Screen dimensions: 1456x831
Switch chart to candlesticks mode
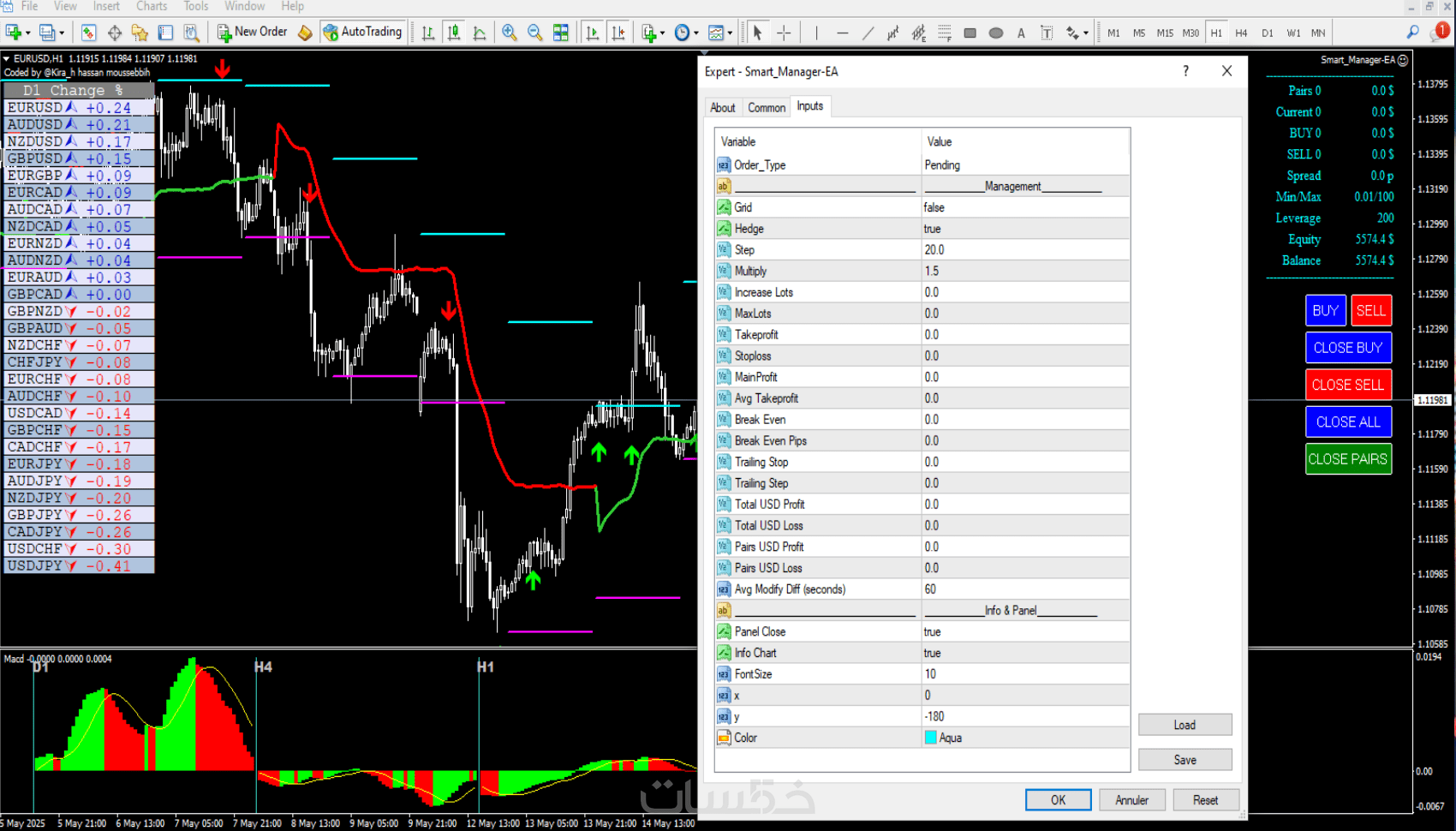(x=454, y=33)
